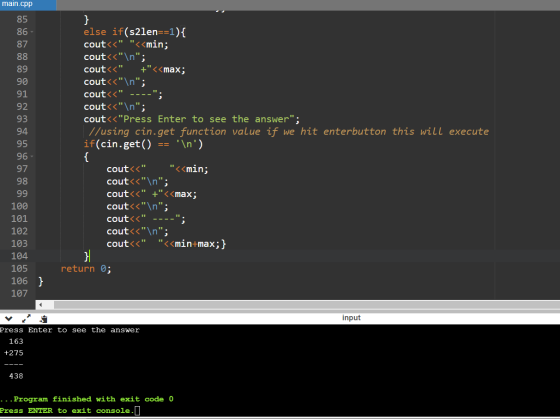Screen dimensions: 560x419
Task: Click line 89 cout '+' max statement
Action: click(135, 69)
